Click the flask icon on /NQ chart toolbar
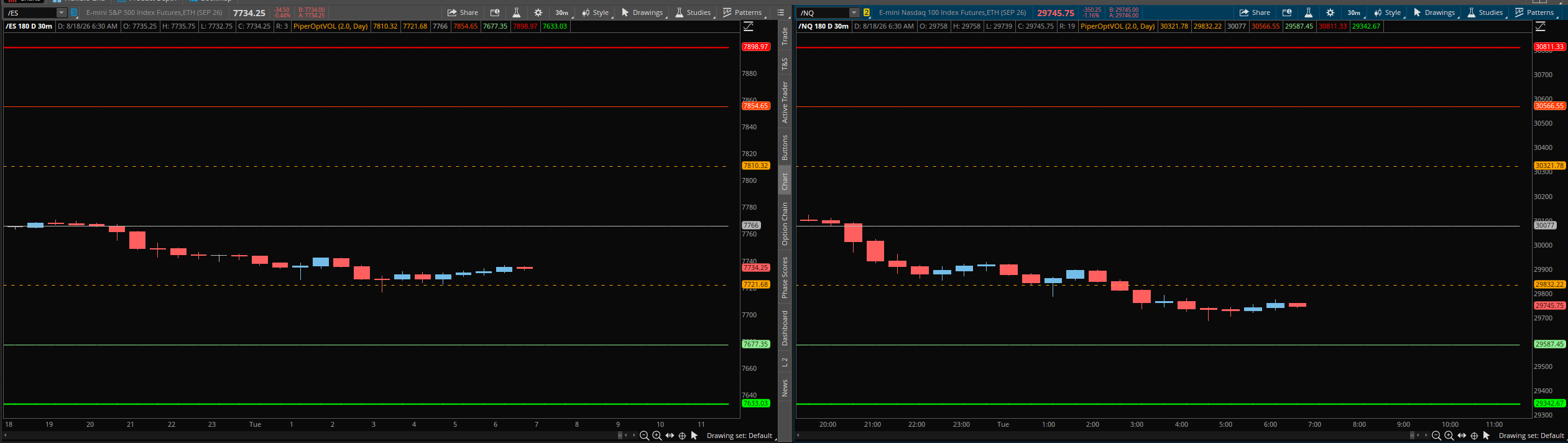 tap(1308, 12)
